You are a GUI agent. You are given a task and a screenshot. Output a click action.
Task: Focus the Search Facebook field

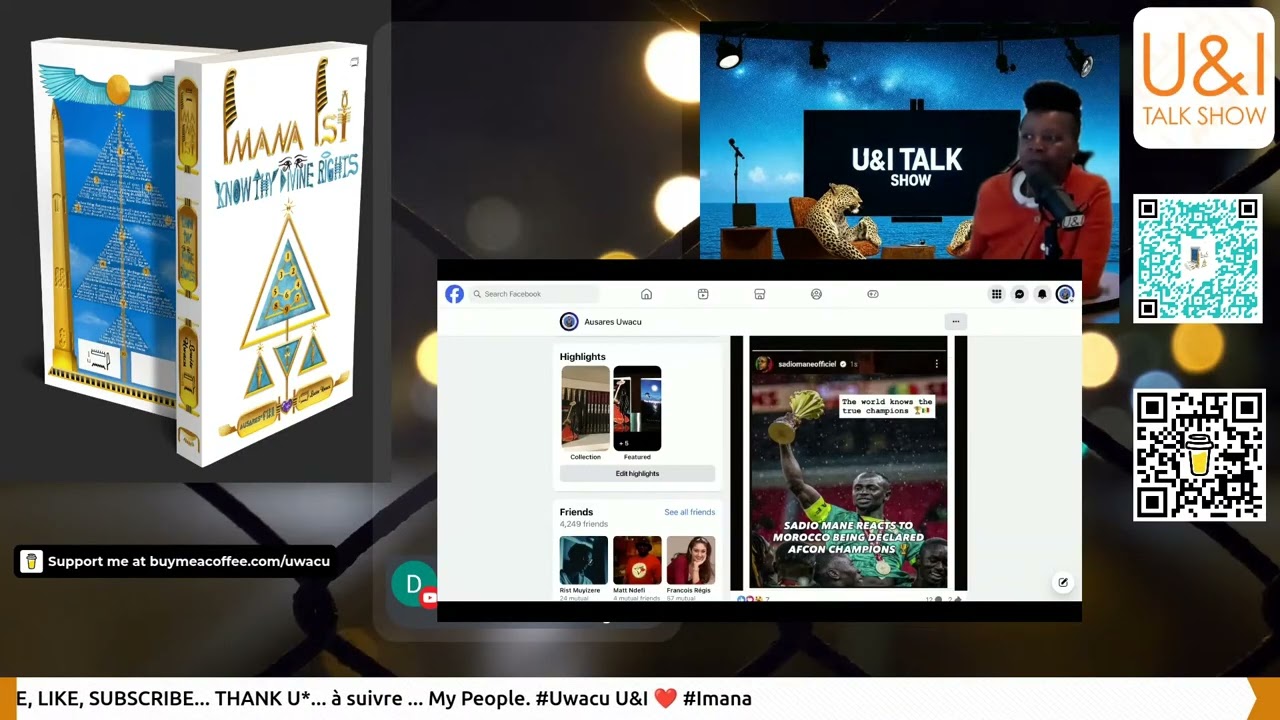pyautogui.click(x=534, y=294)
